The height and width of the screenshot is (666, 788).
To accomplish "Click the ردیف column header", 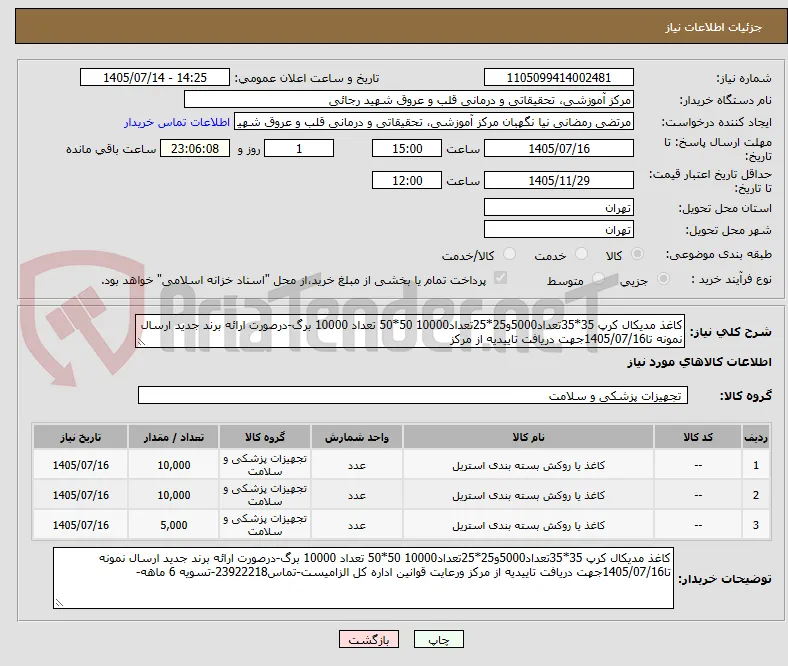I will point(755,437).
